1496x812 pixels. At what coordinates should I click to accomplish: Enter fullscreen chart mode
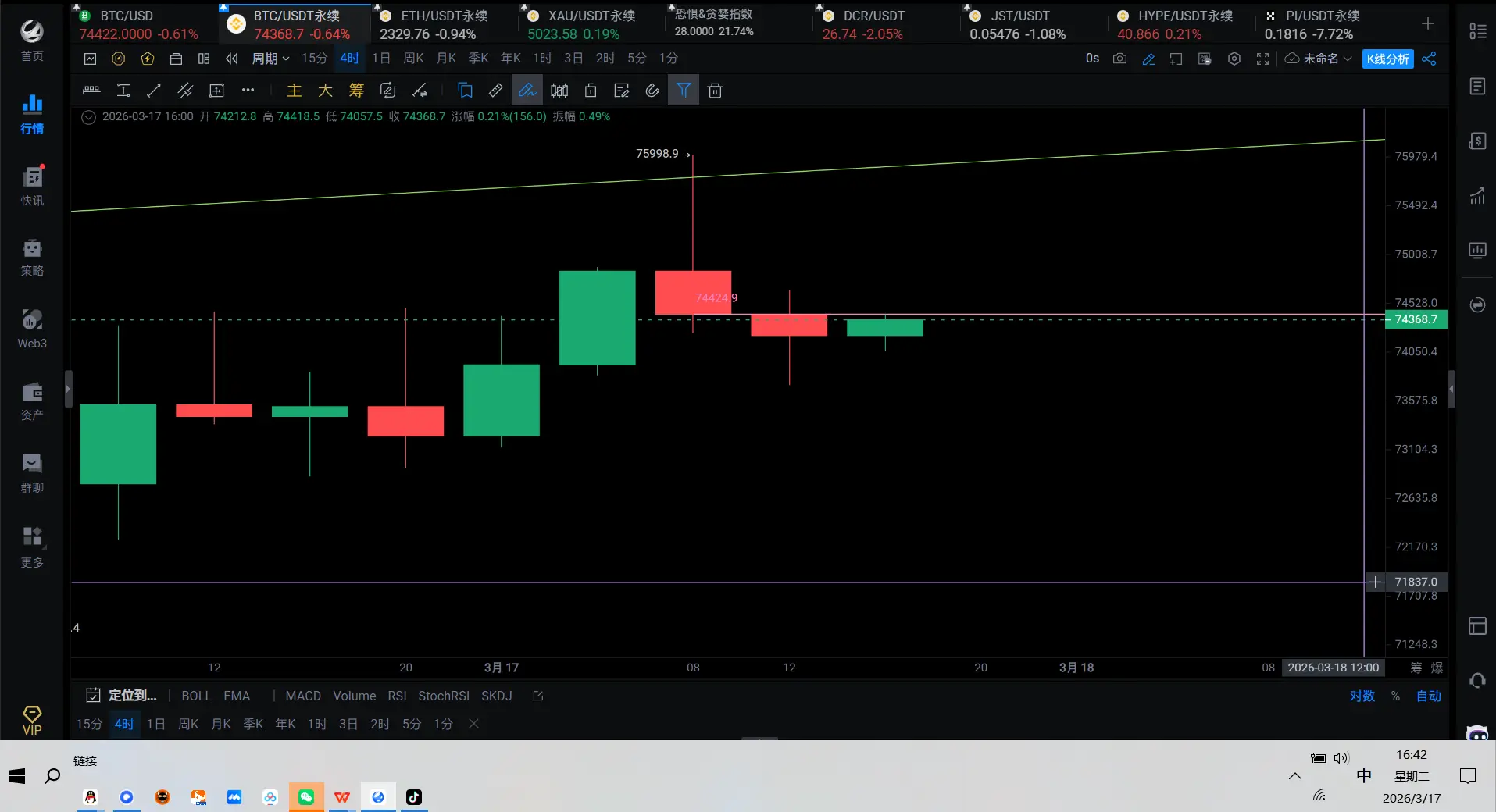(x=1262, y=59)
